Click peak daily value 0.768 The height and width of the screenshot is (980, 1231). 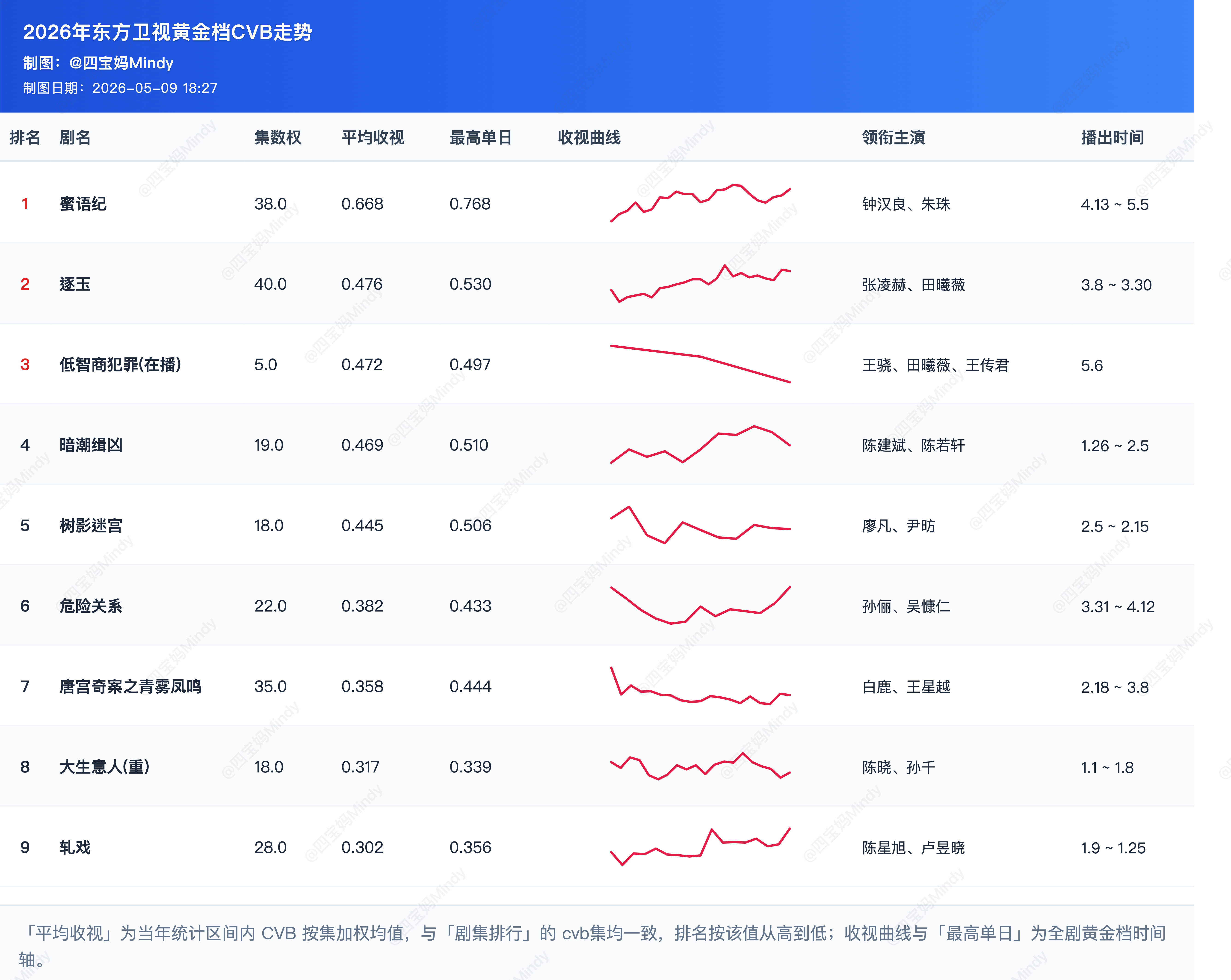point(470,204)
